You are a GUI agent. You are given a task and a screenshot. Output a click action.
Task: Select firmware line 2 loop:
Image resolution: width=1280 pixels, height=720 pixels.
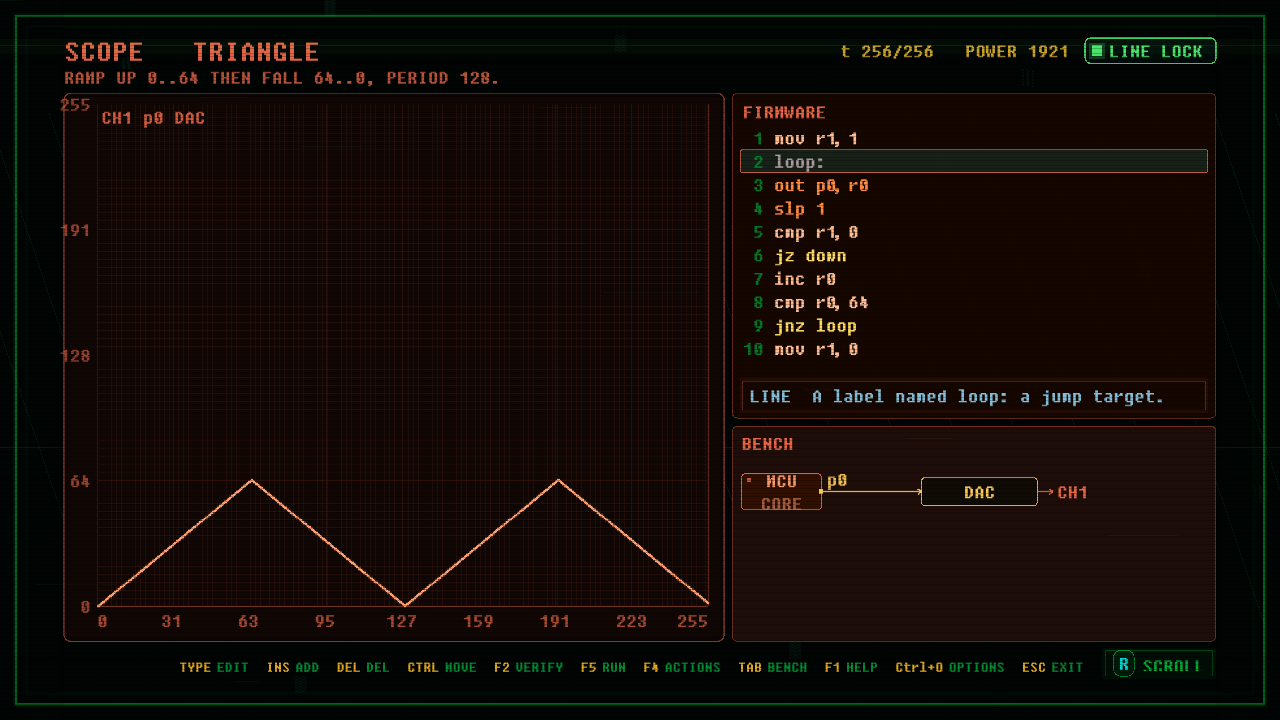pos(974,162)
